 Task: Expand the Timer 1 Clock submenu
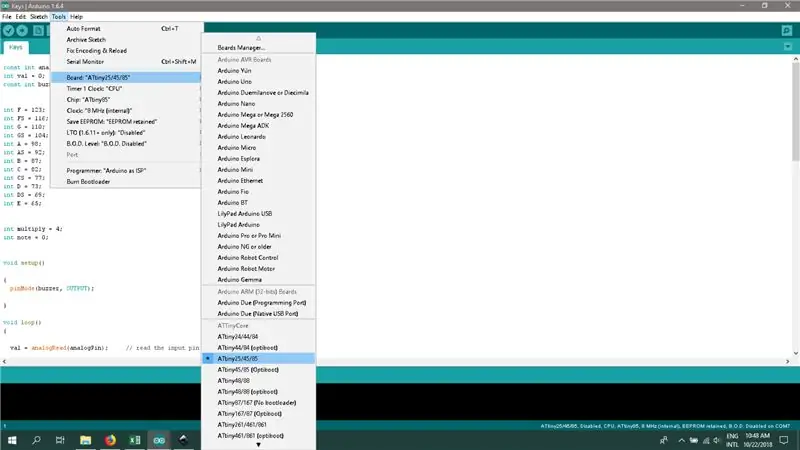click(x=126, y=89)
